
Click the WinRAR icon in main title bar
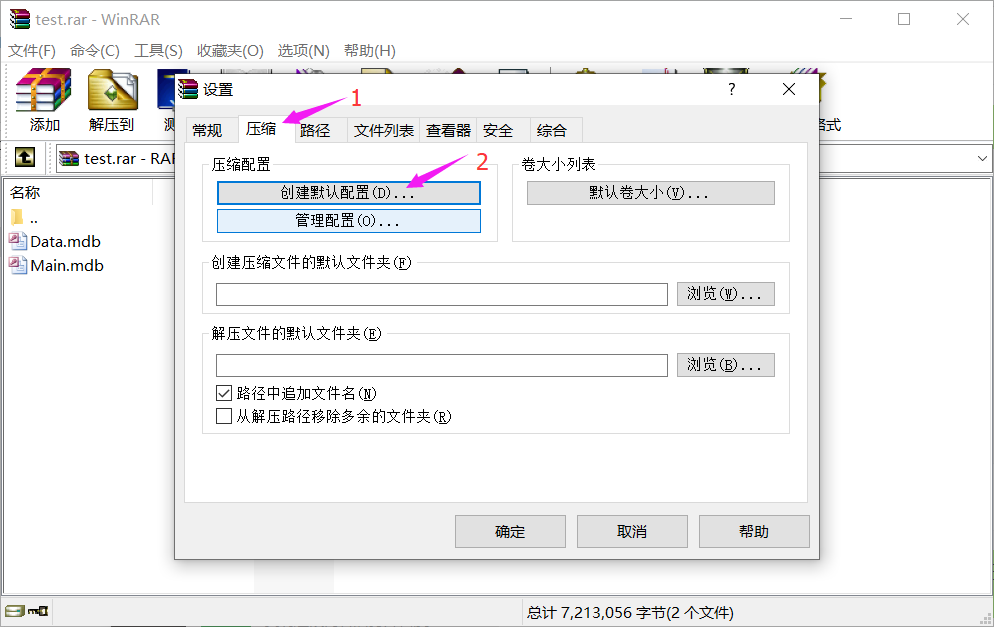coord(20,19)
